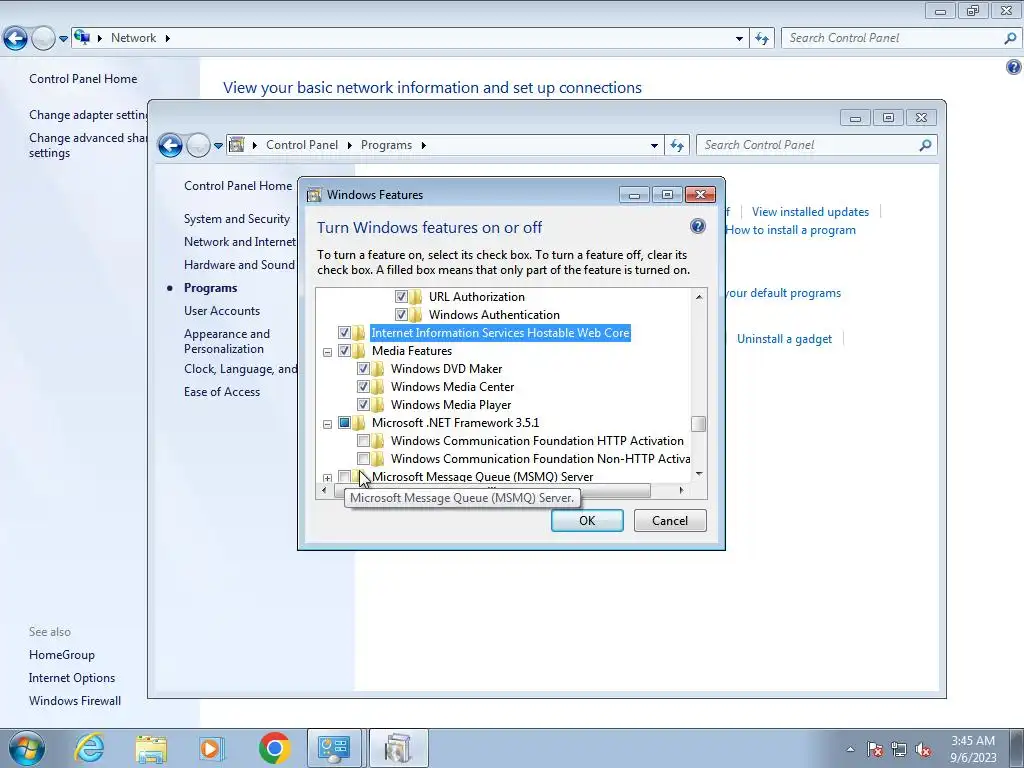Open the Windows Start menu
Image resolution: width=1024 pixels, height=768 pixels.
[27, 748]
